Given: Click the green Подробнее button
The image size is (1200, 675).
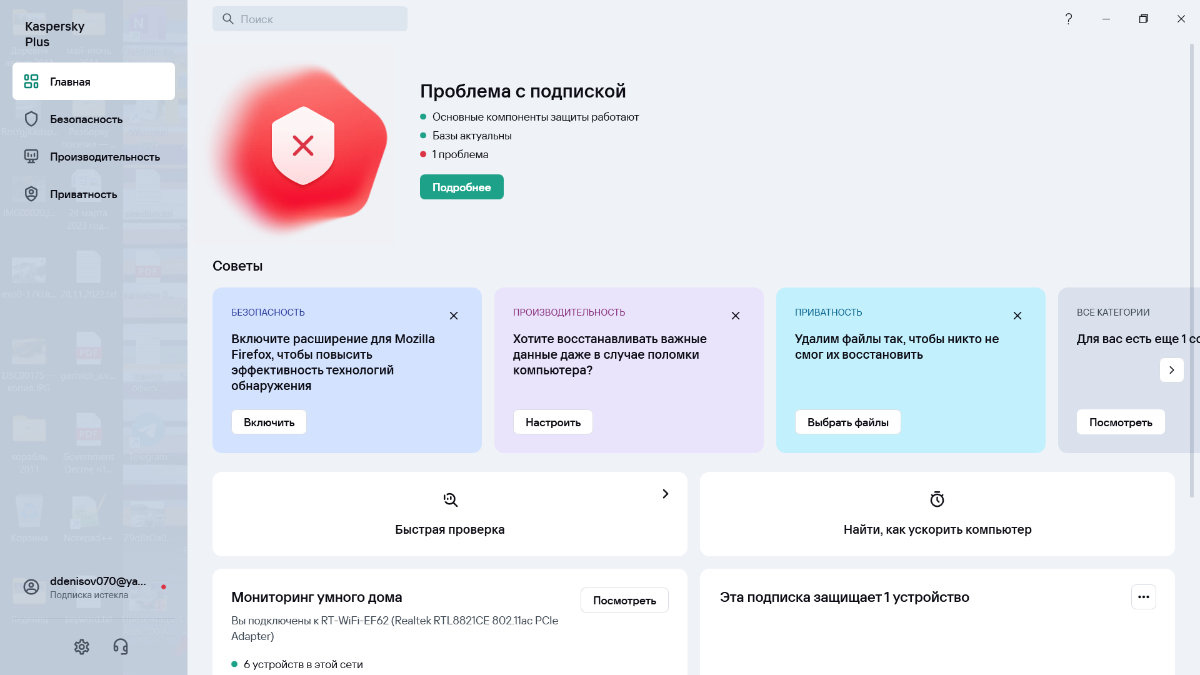Looking at the screenshot, I should coord(461,187).
